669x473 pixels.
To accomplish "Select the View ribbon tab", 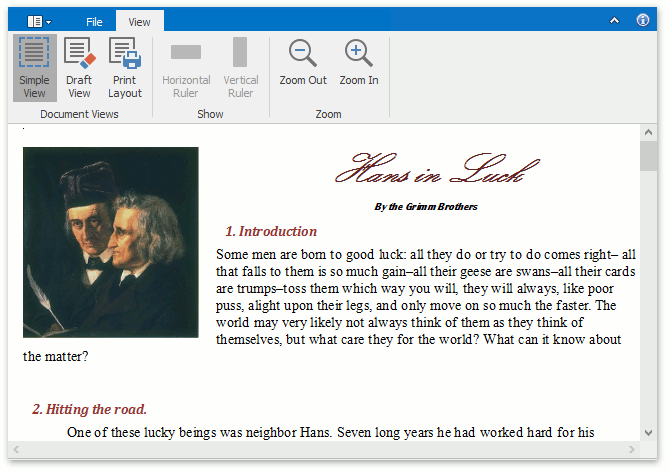I will (x=140, y=21).
